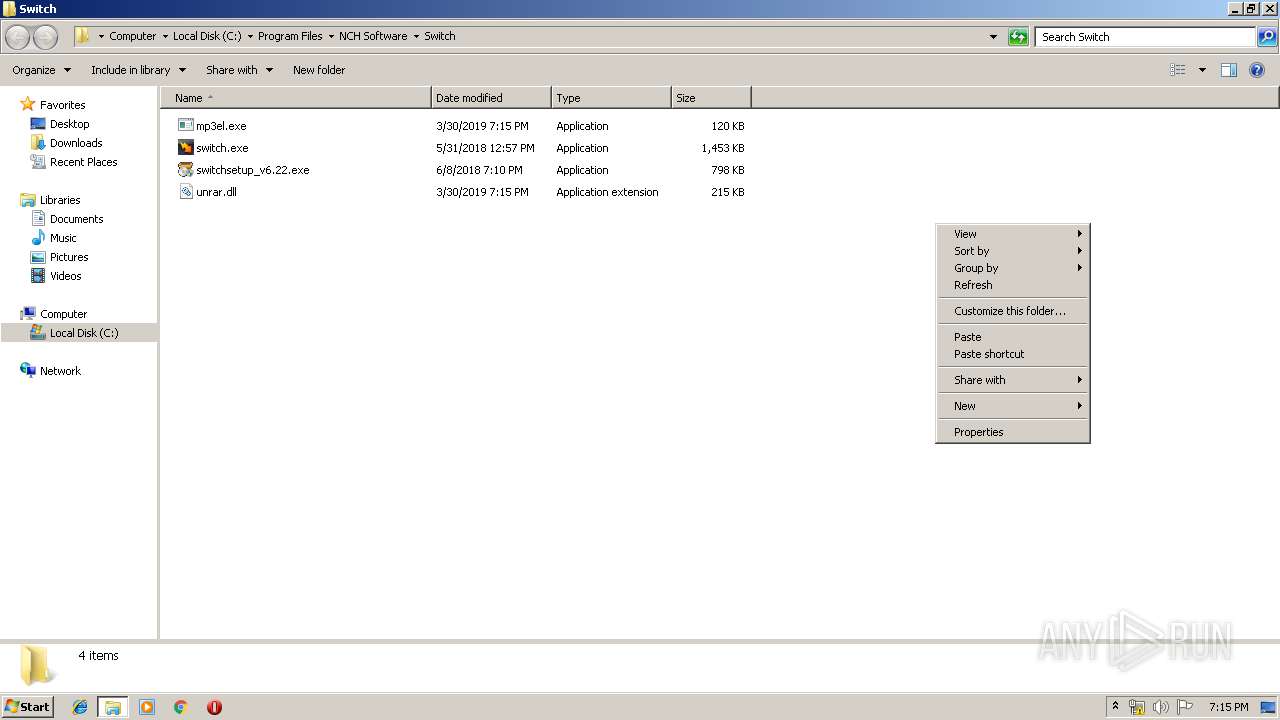The image size is (1280, 720).
Task: Open the Group by context submenu
Action: click(1012, 268)
